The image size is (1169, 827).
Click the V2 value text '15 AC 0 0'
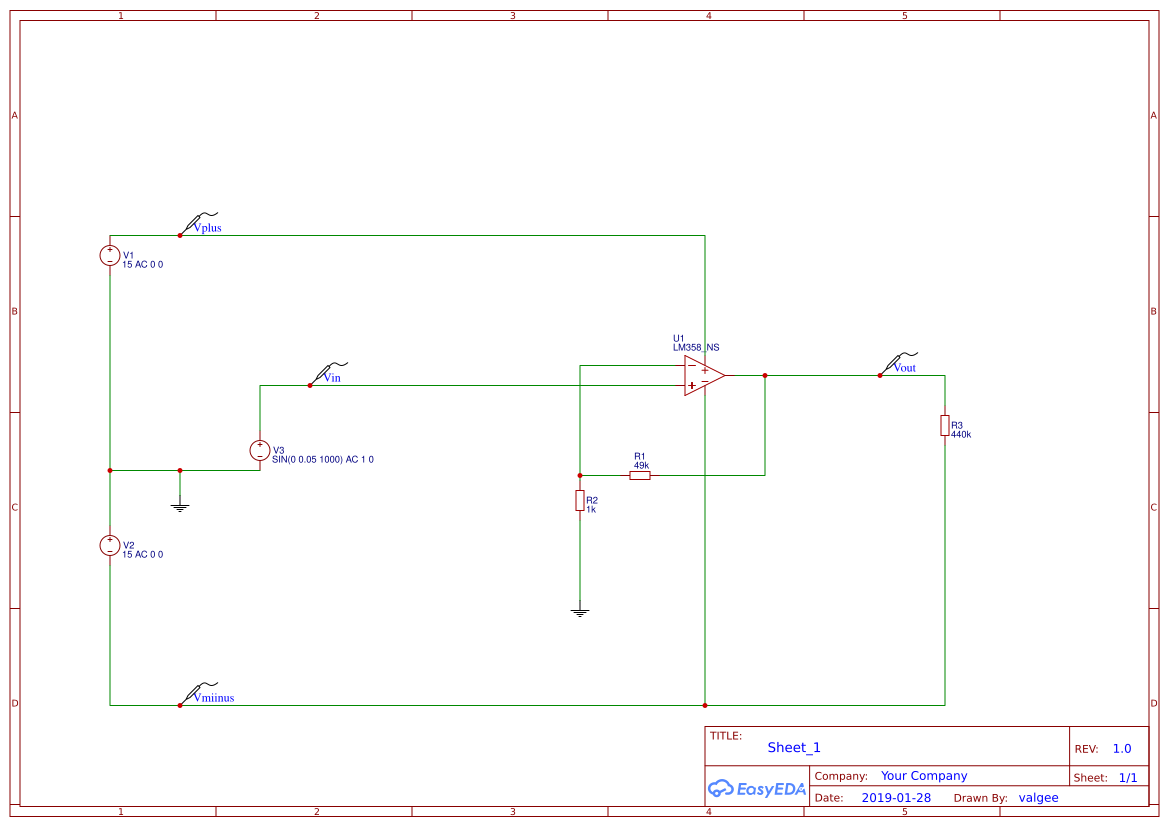coord(142,555)
